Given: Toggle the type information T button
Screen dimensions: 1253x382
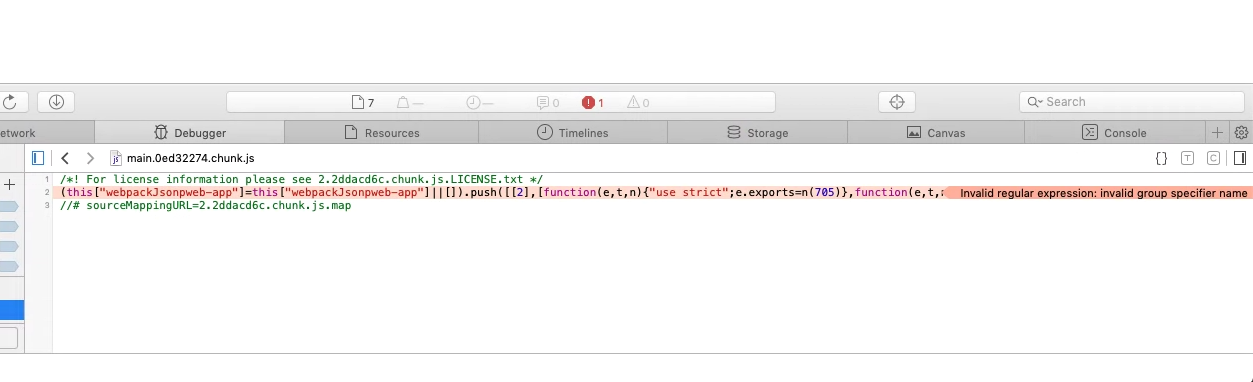Looking at the screenshot, I should pyautogui.click(x=1187, y=158).
